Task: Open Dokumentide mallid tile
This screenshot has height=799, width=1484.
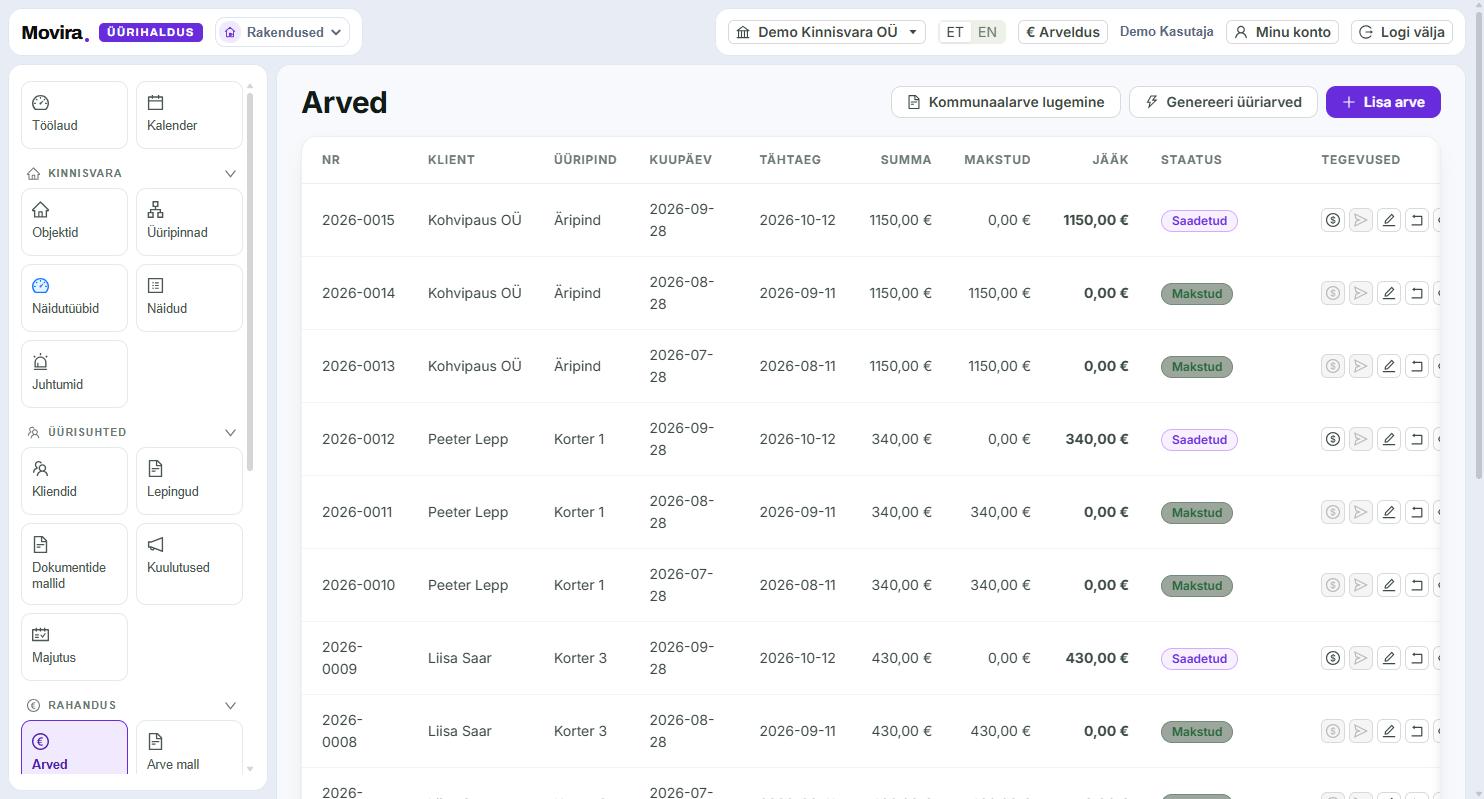Action: pos(74,564)
